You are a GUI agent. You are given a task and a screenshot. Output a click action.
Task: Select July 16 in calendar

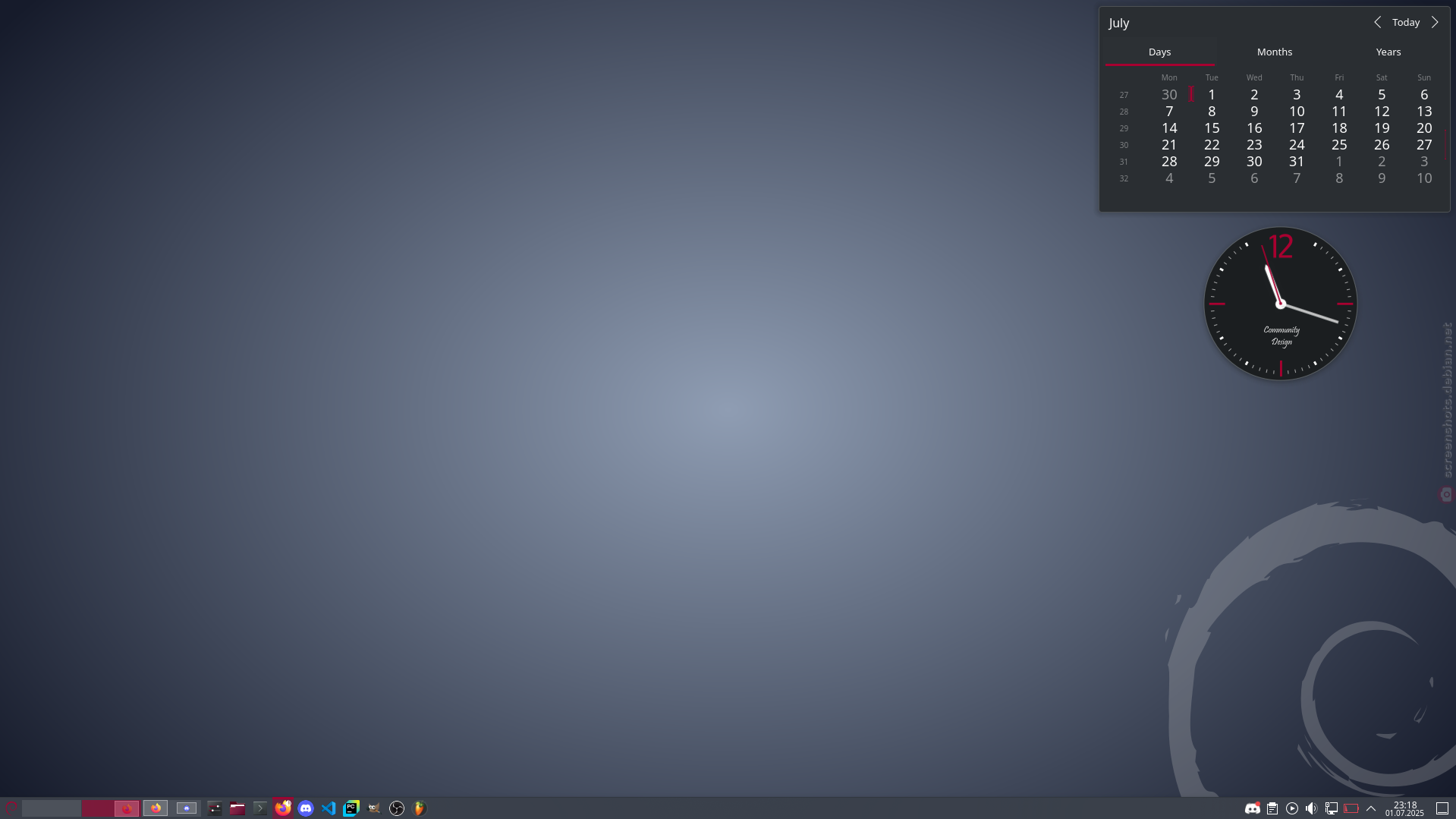point(1254,128)
